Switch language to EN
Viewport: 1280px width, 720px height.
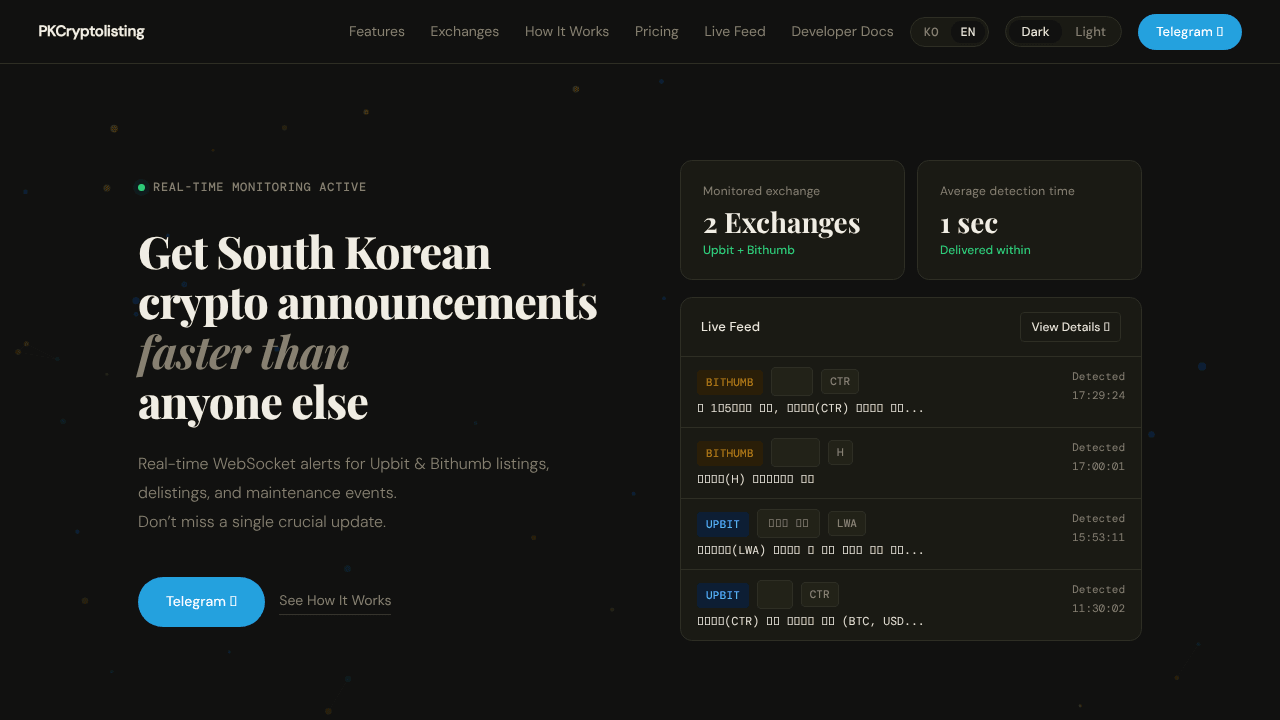[968, 32]
